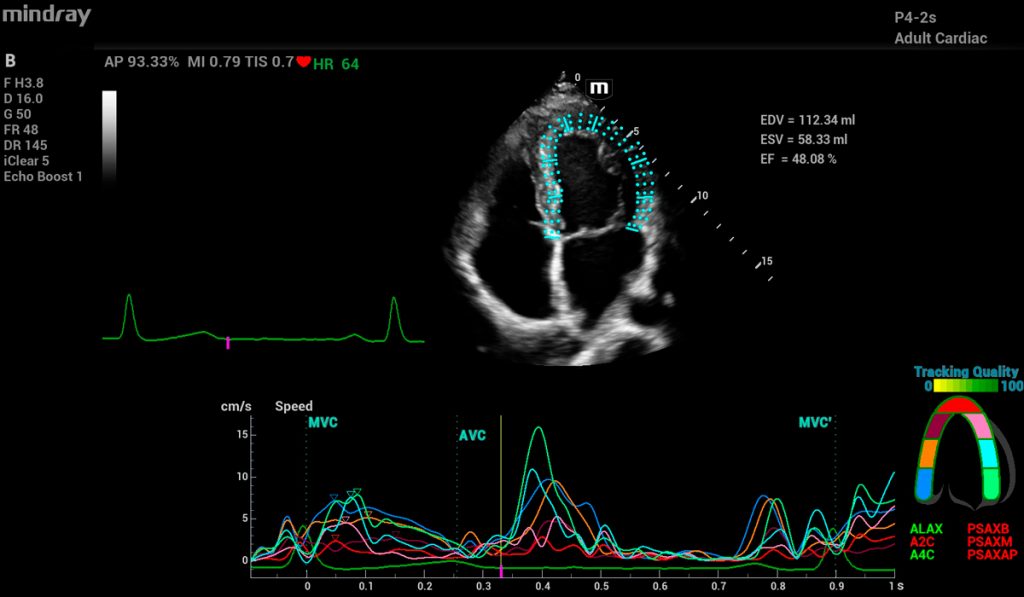Select the cyan mid-right segment
1024x597 pixels.
pyautogui.click(x=990, y=453)
